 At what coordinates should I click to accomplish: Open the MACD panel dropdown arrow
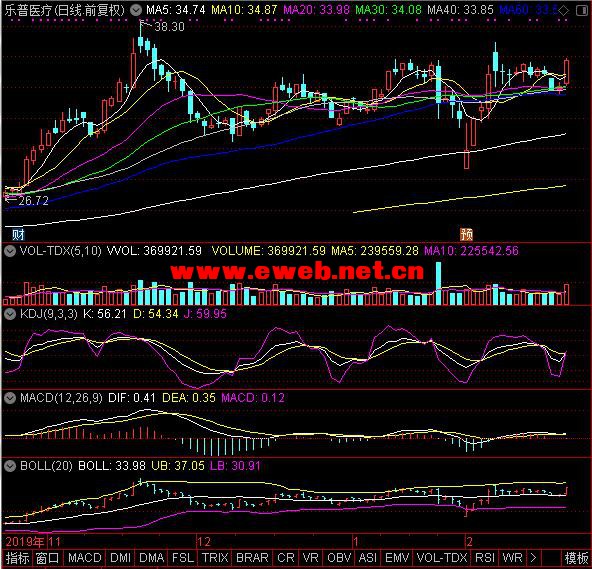point(10,398)
